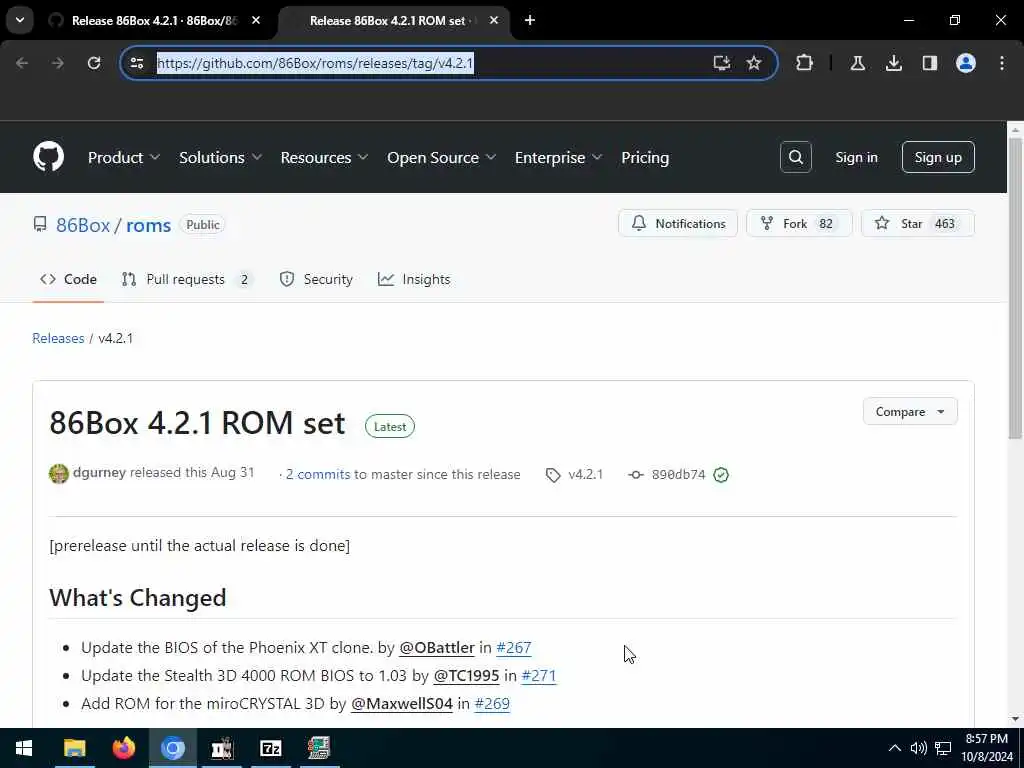This screenshot has width=1024, height=768.
Task: Open the @TC1995 mention link
Action: click(466, 675)
